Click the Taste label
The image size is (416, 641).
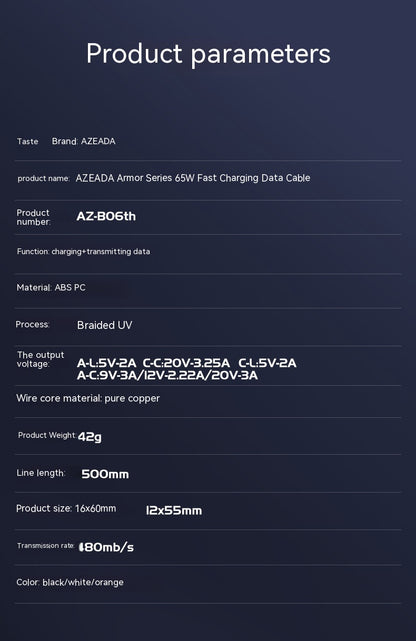[x=27, y=141]
